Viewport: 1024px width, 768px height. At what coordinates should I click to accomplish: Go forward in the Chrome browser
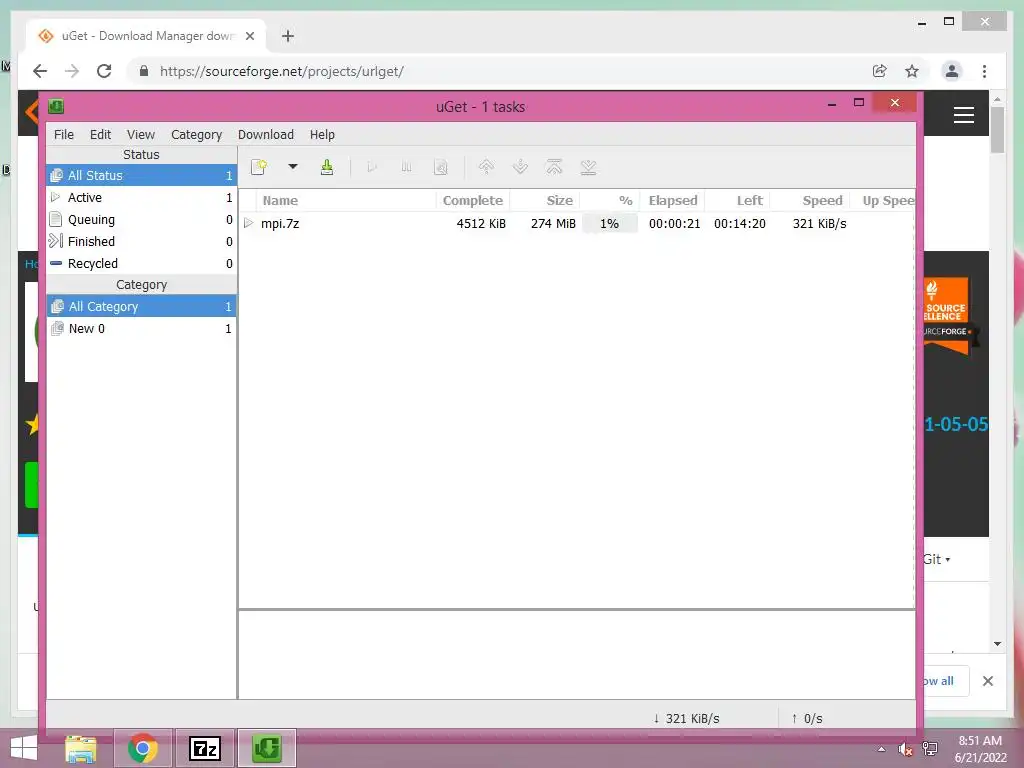[72, 71]
